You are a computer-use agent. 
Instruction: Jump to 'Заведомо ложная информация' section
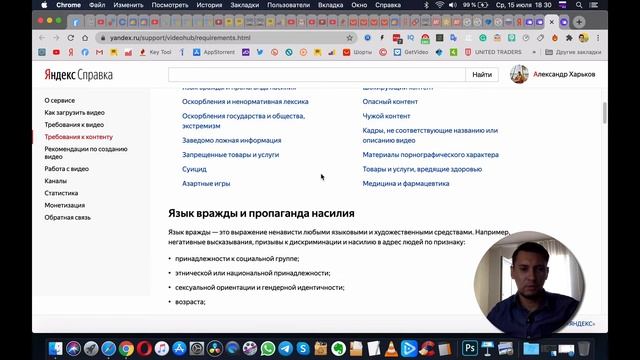pos(231,140)
